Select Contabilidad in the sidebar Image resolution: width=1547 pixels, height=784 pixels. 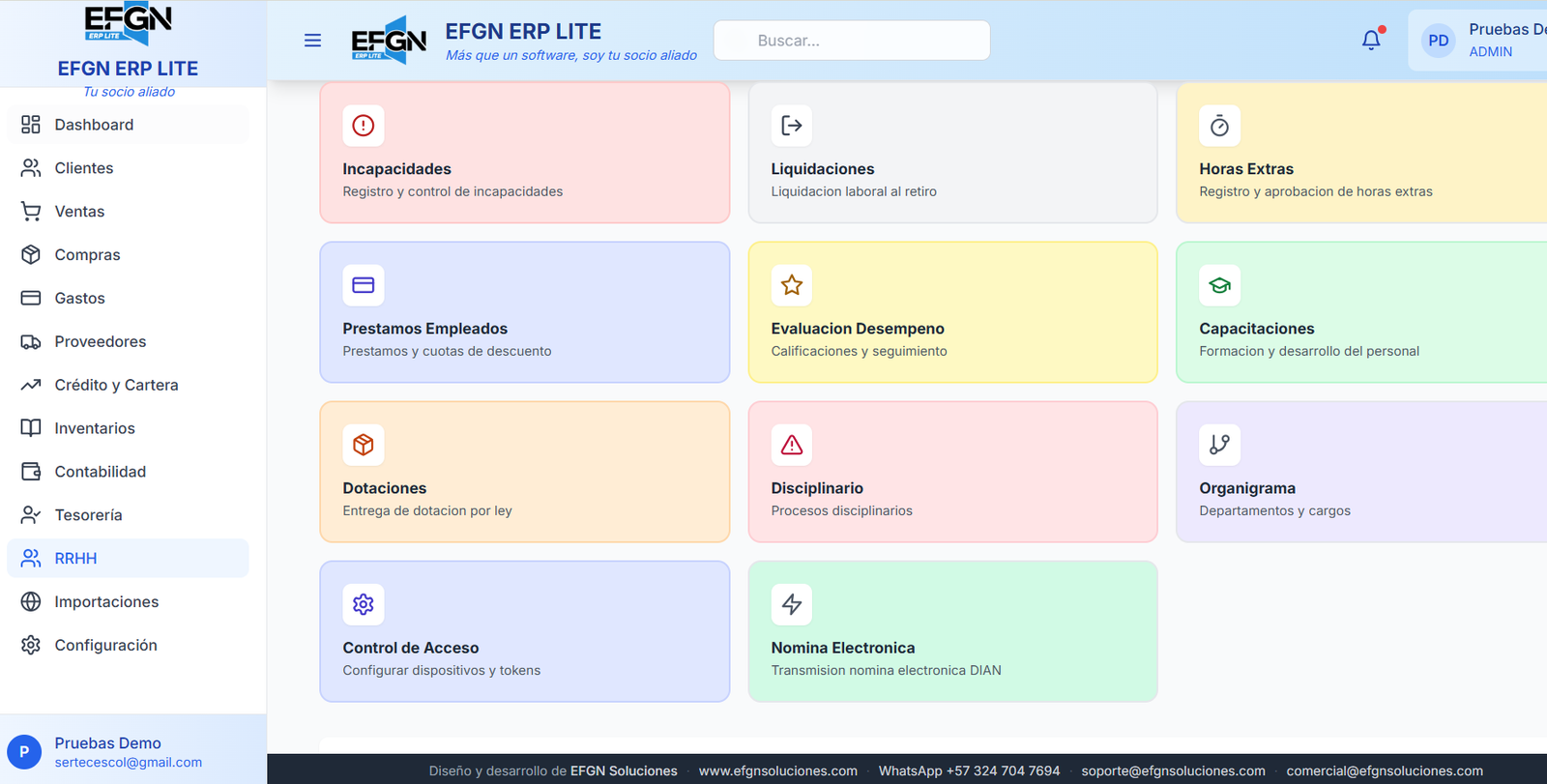pos(128,472)
